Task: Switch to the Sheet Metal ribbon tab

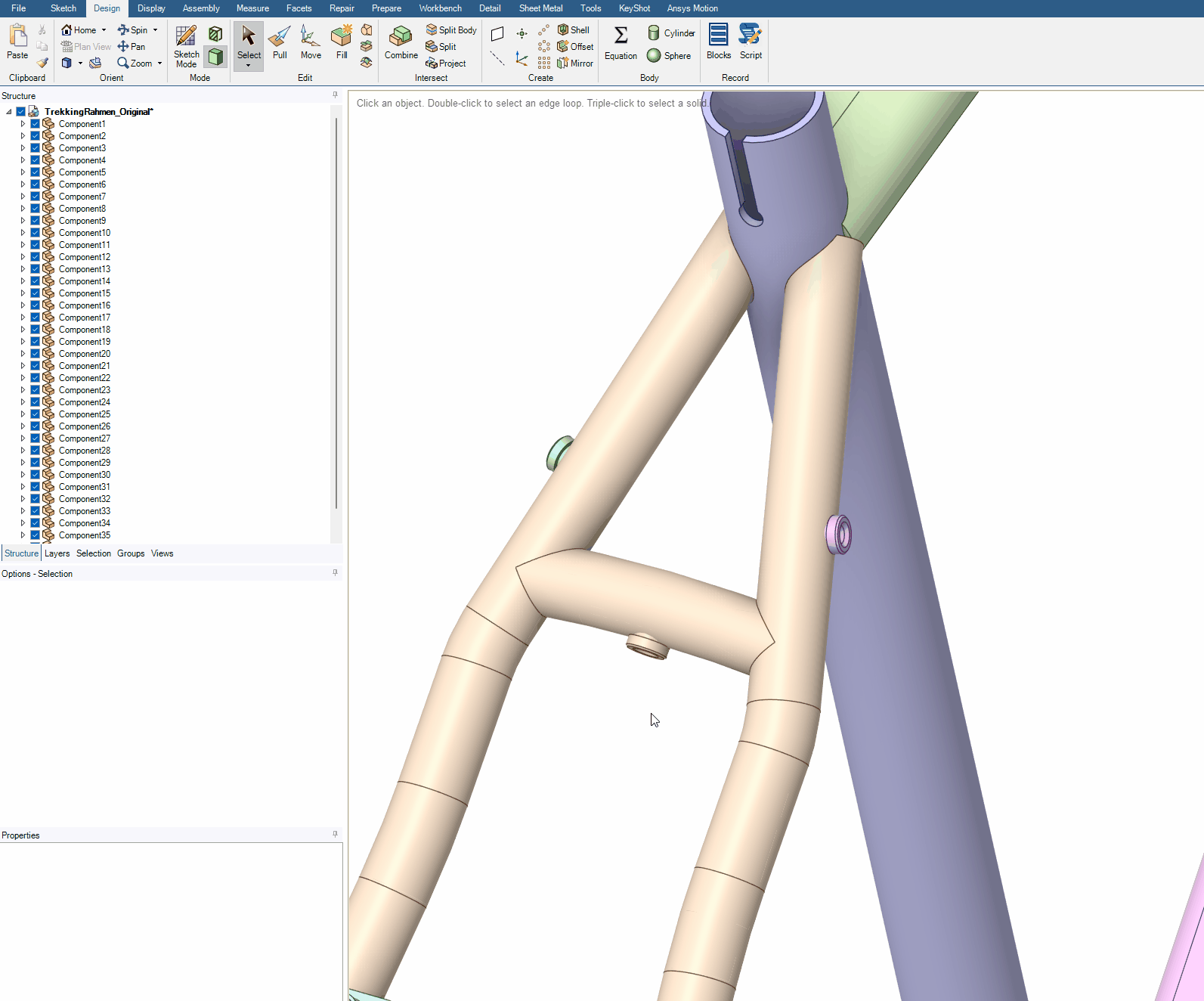Action: coord(540,8)
